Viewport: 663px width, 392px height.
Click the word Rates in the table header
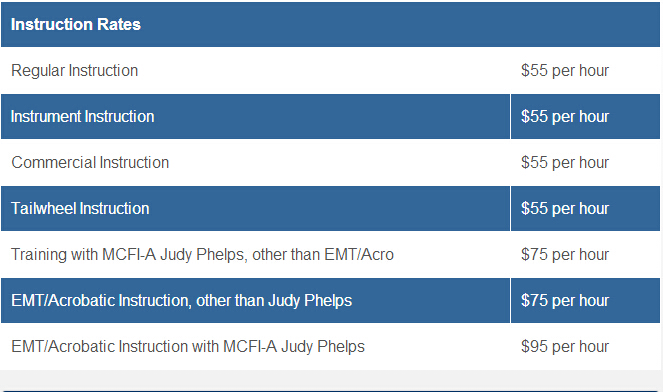tap(119, 24)
